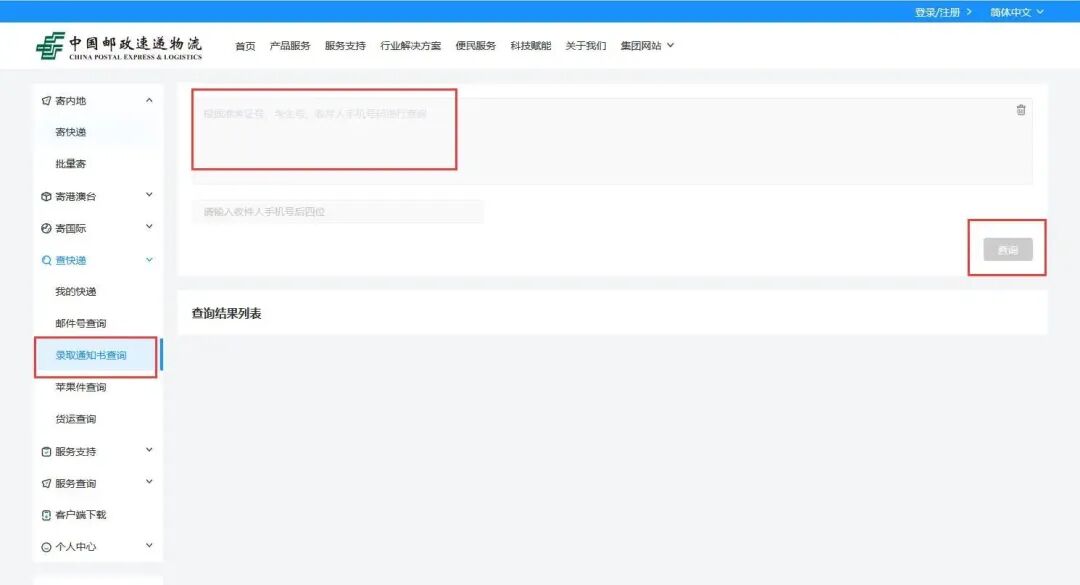This screenshot has width=1080, height=585.
Task: Expand the 个人中心 chevron
Action: pos(149,545)
